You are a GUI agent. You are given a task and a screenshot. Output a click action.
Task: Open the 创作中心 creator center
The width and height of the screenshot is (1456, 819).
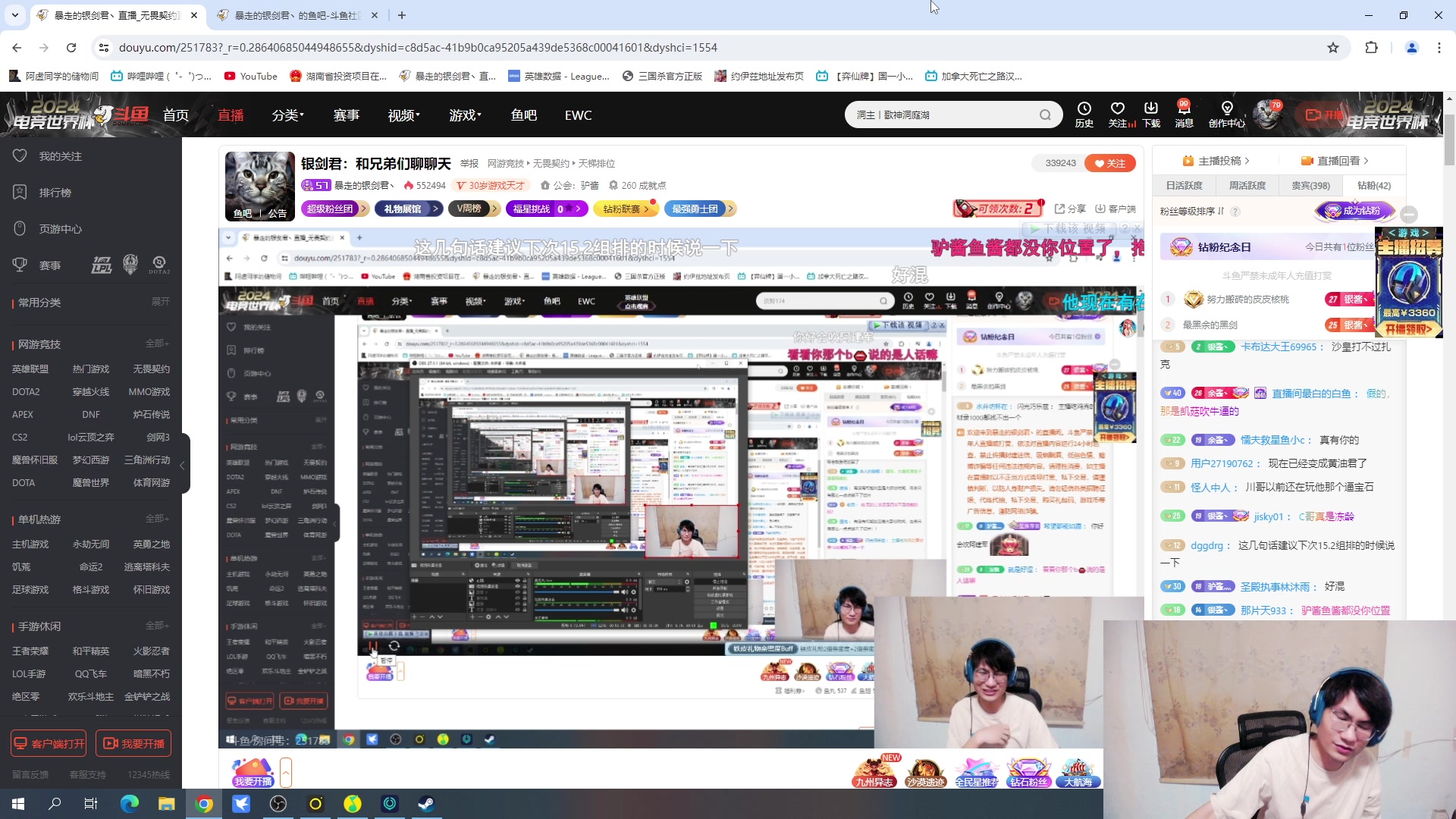point(1226,114)
